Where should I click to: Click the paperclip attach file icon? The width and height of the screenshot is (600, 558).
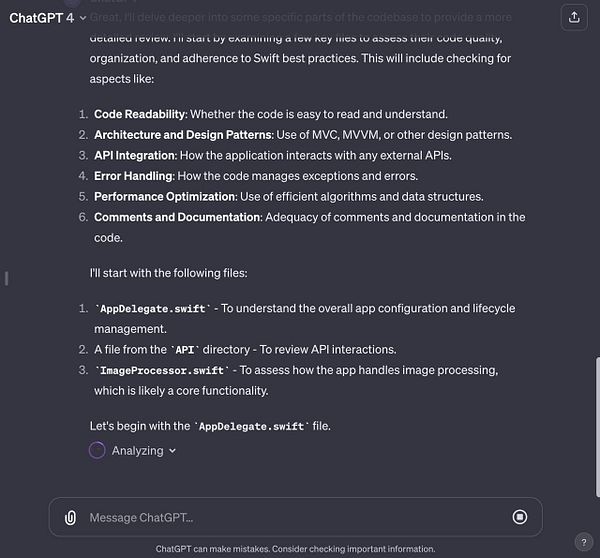pos(70,517)
